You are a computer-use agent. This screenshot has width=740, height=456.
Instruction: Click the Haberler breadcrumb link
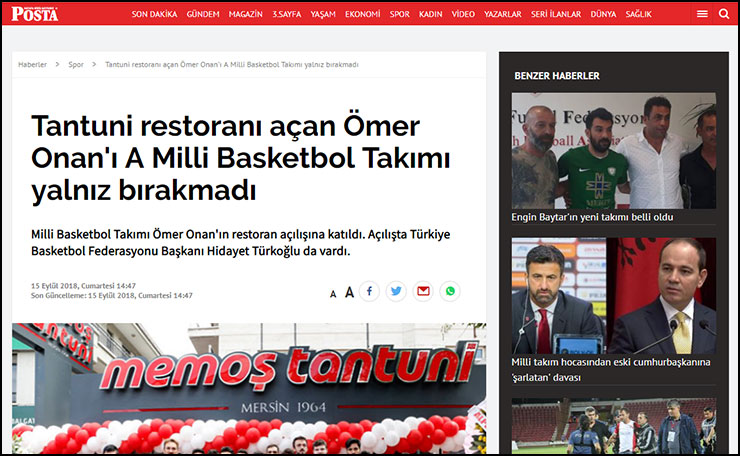(x=32, y=64)
